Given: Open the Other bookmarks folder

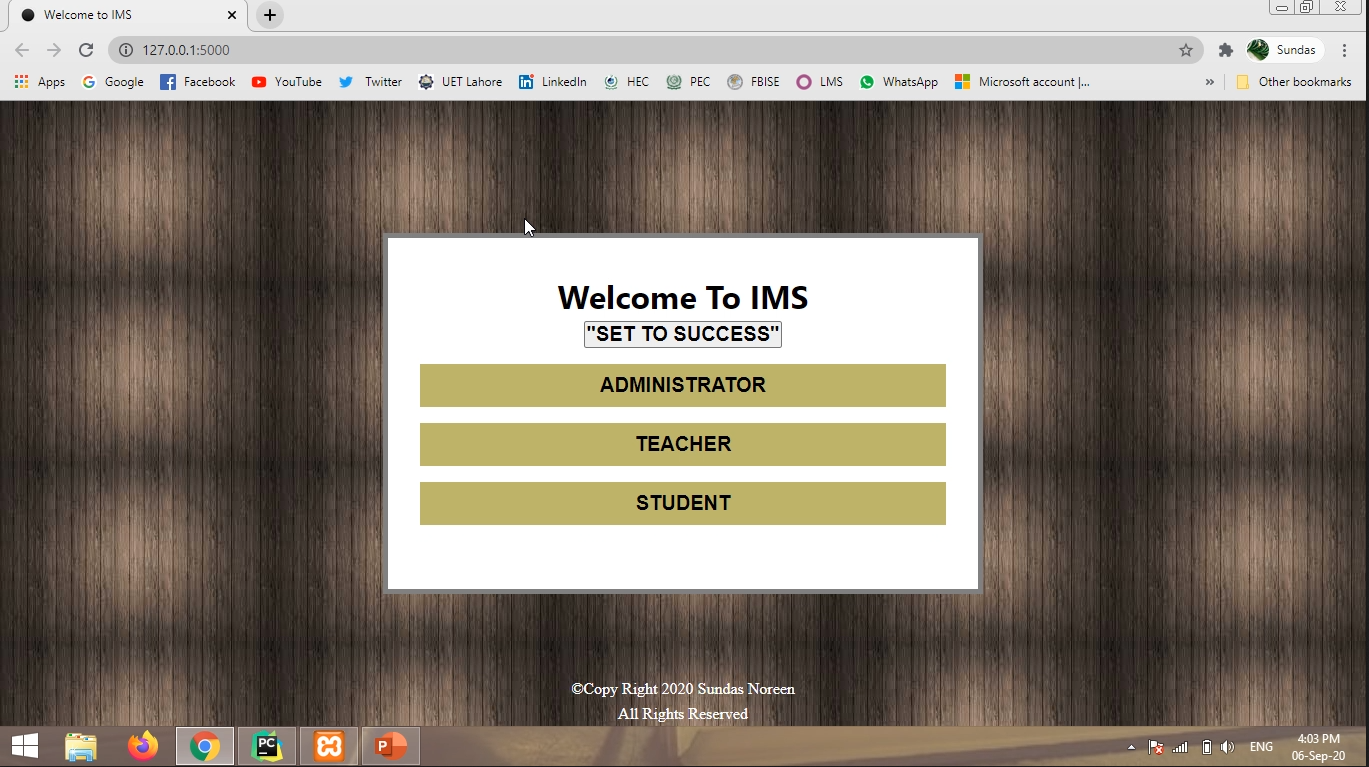Looking at the screenshot, I should pos(1294,82).
